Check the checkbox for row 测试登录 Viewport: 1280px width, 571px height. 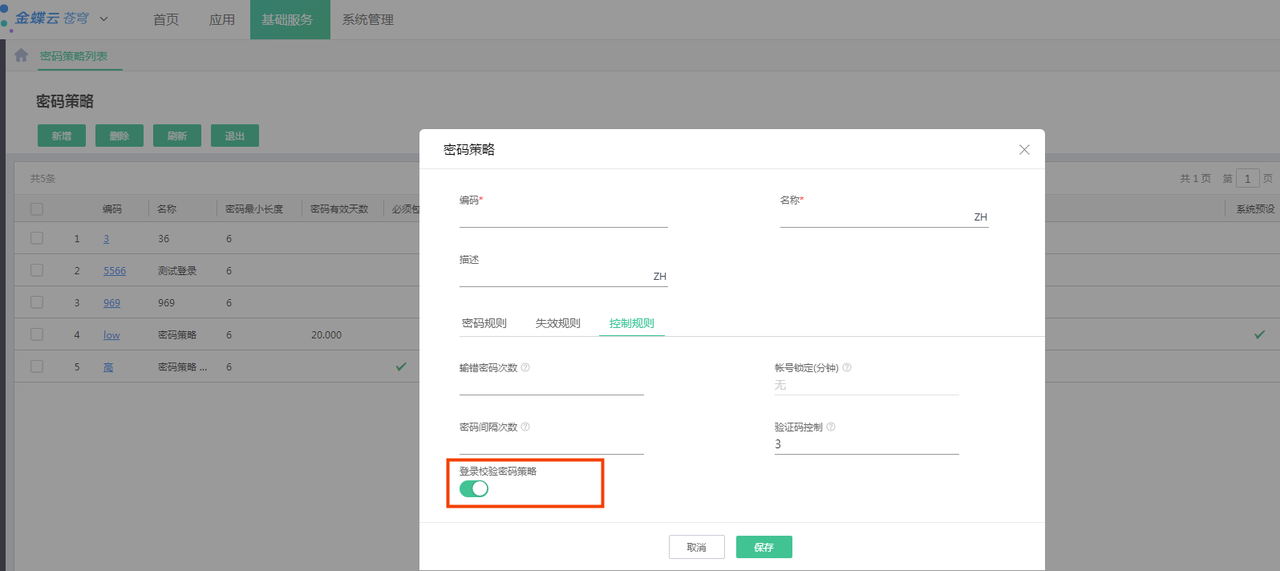coord(37,270)
